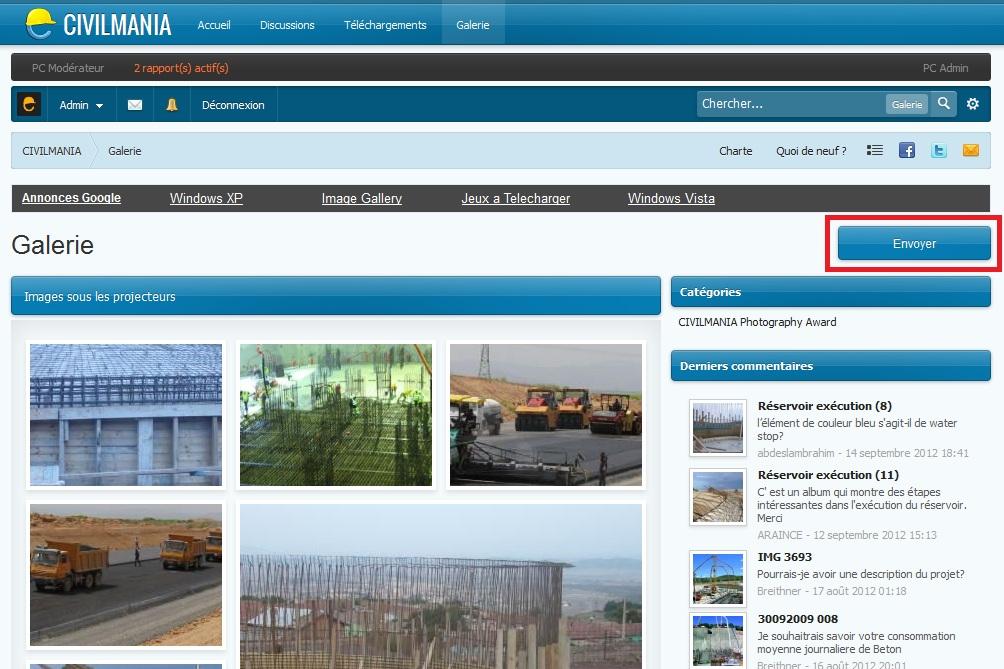Open the Discussions tab
1004x669 pixels.
pyautogui.click(x=287, y=25)
